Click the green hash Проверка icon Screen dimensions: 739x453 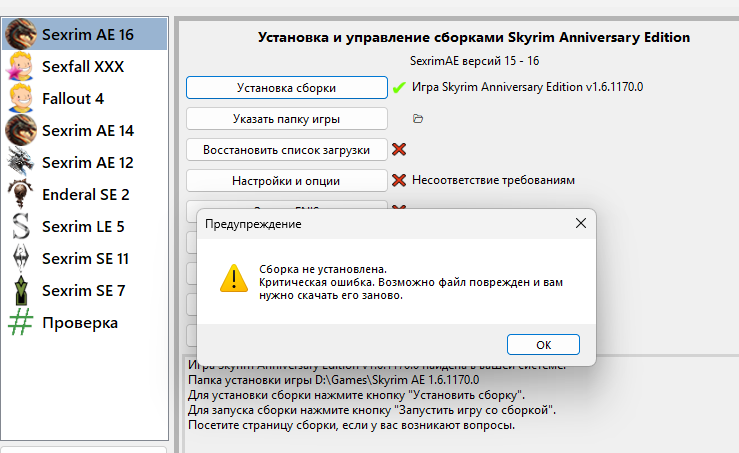(21, 323)
